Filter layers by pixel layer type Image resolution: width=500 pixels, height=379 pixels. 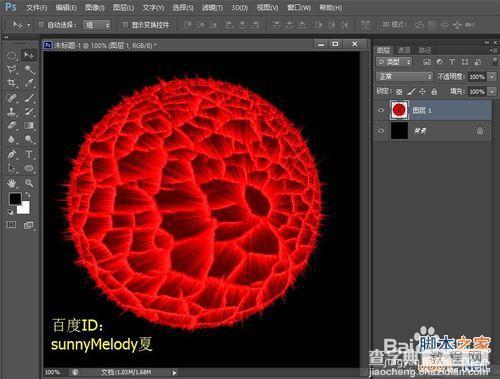pyautogui.click(x=427, y=62)
